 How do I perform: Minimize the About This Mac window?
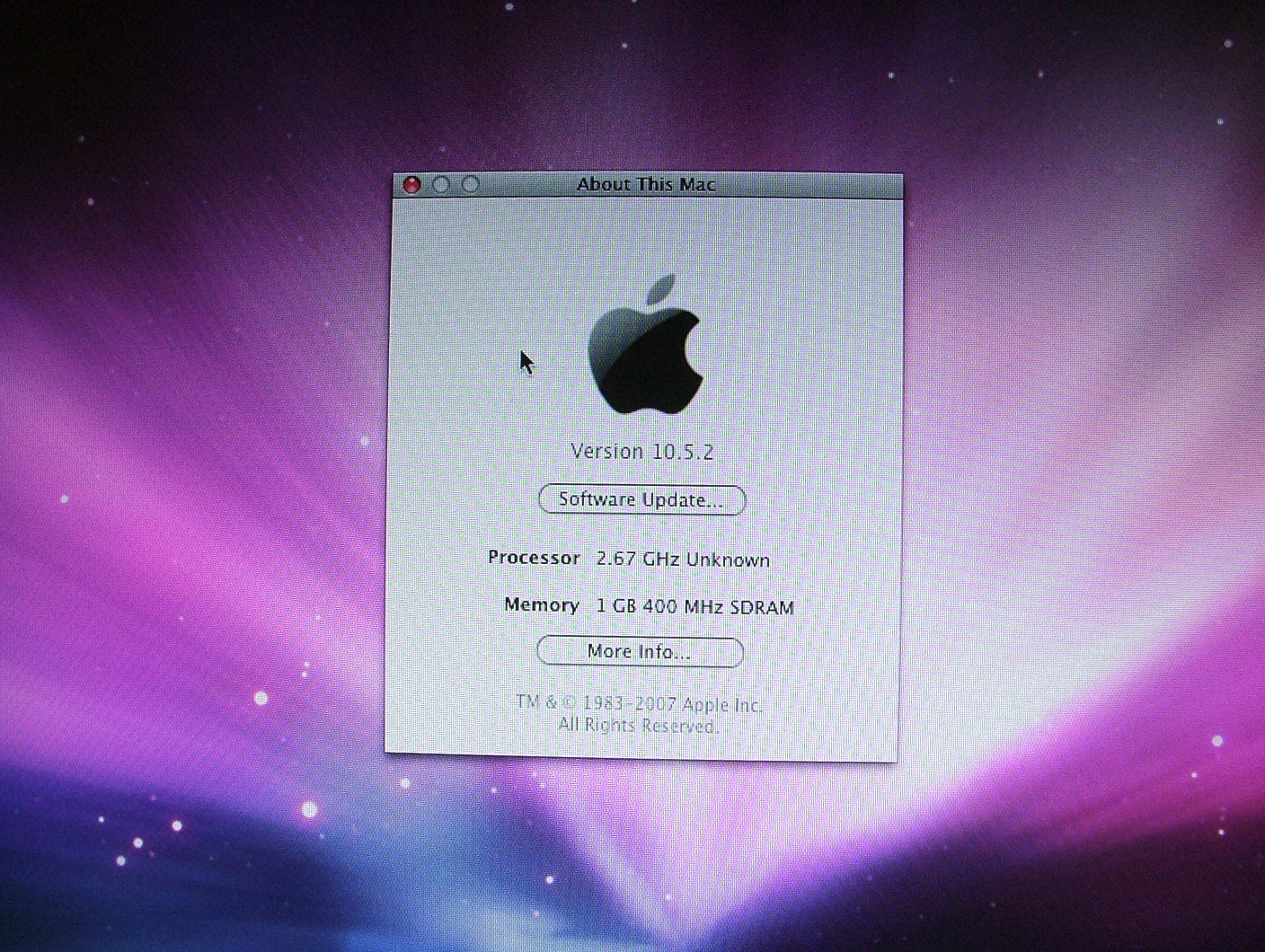(x=441, y=185)
